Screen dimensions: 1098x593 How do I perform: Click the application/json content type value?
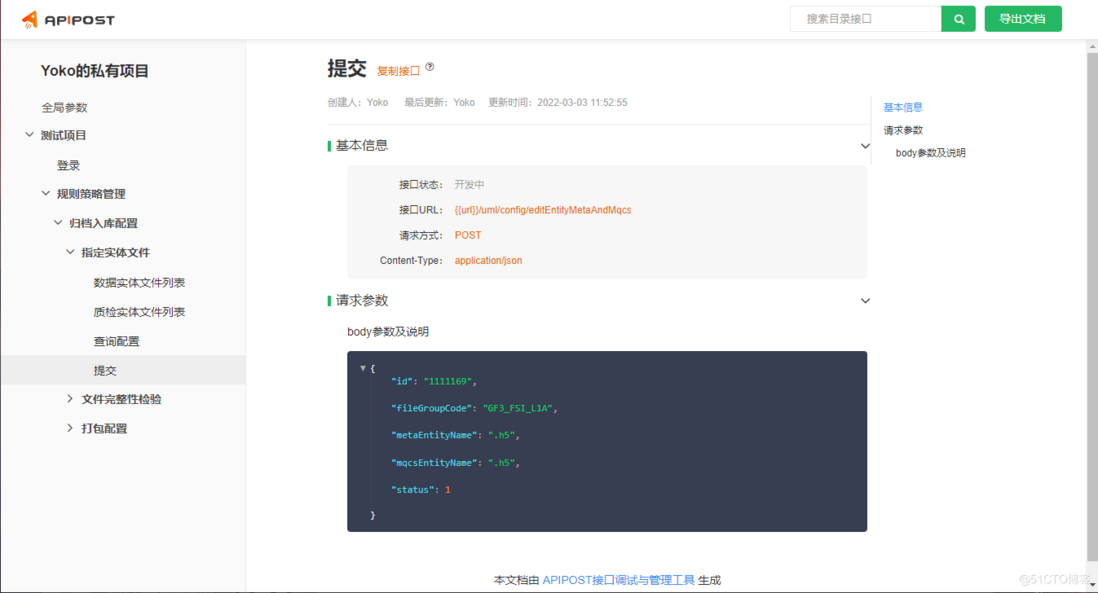tap(488, 260)
